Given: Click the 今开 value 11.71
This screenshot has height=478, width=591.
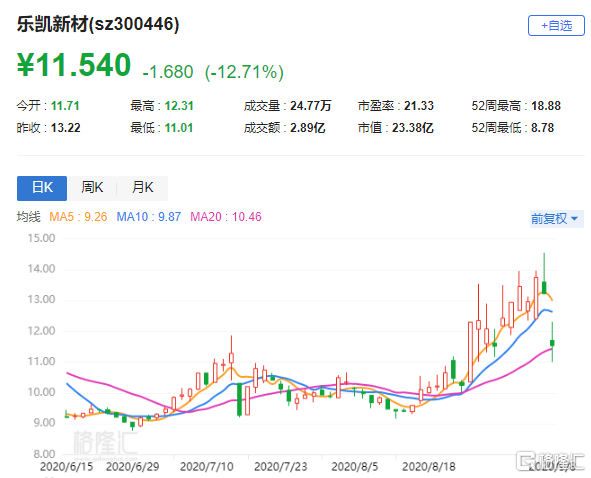Looking at the screenshot, I should 65,106.
